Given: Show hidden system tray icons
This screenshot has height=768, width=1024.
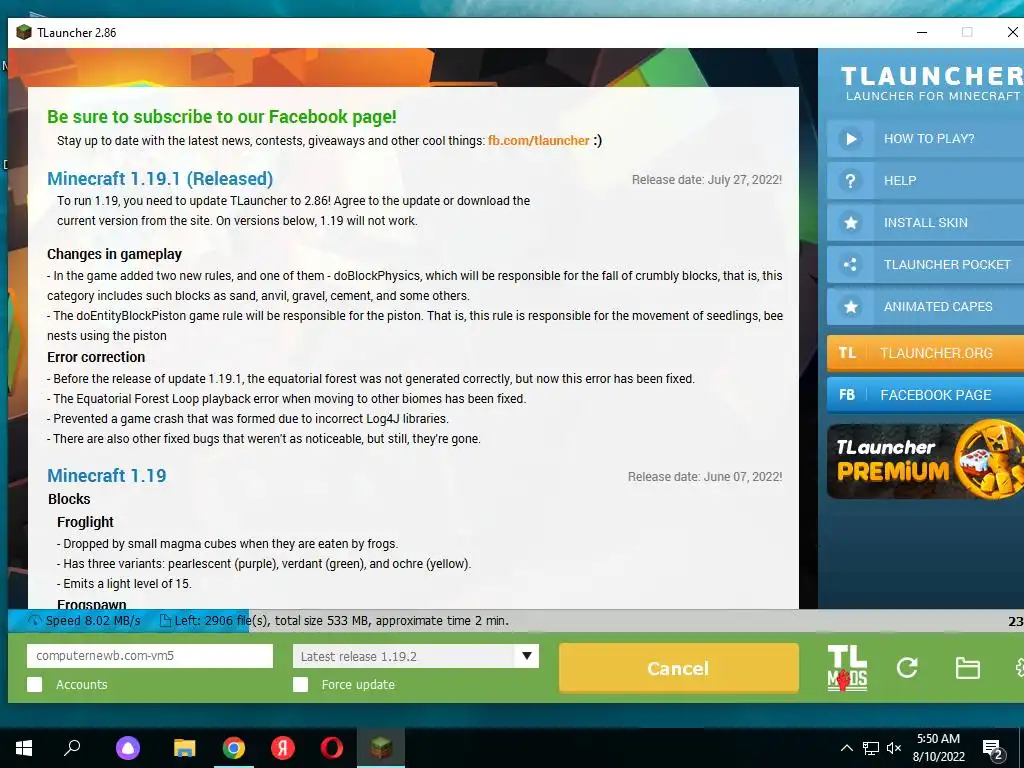Looking at the screenshot, I should tap(846, 748).
